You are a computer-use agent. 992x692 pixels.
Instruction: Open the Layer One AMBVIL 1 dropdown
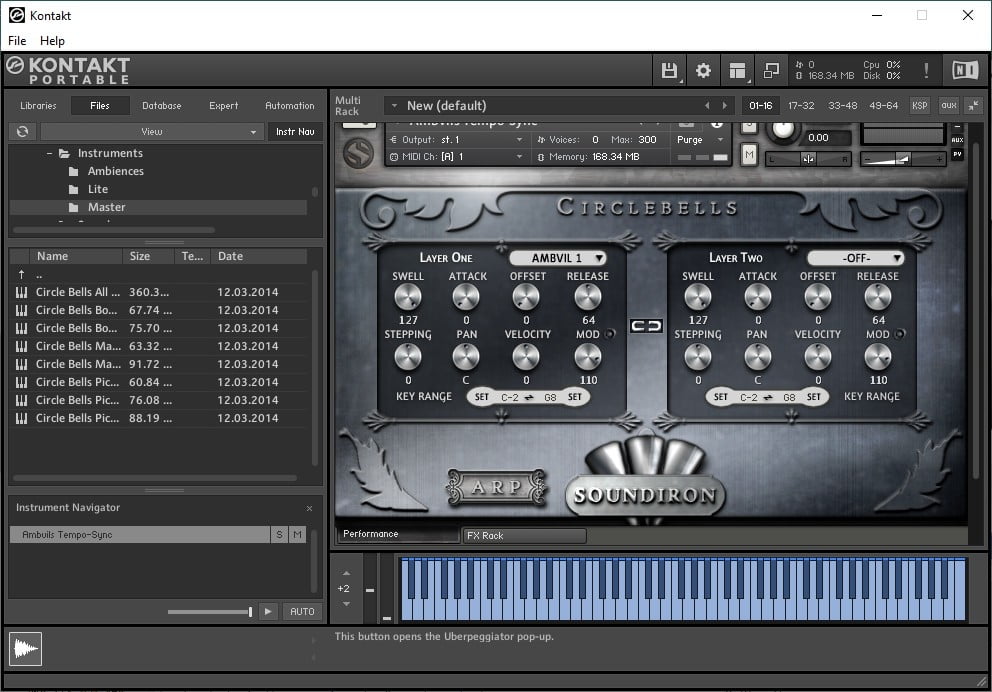557,258
